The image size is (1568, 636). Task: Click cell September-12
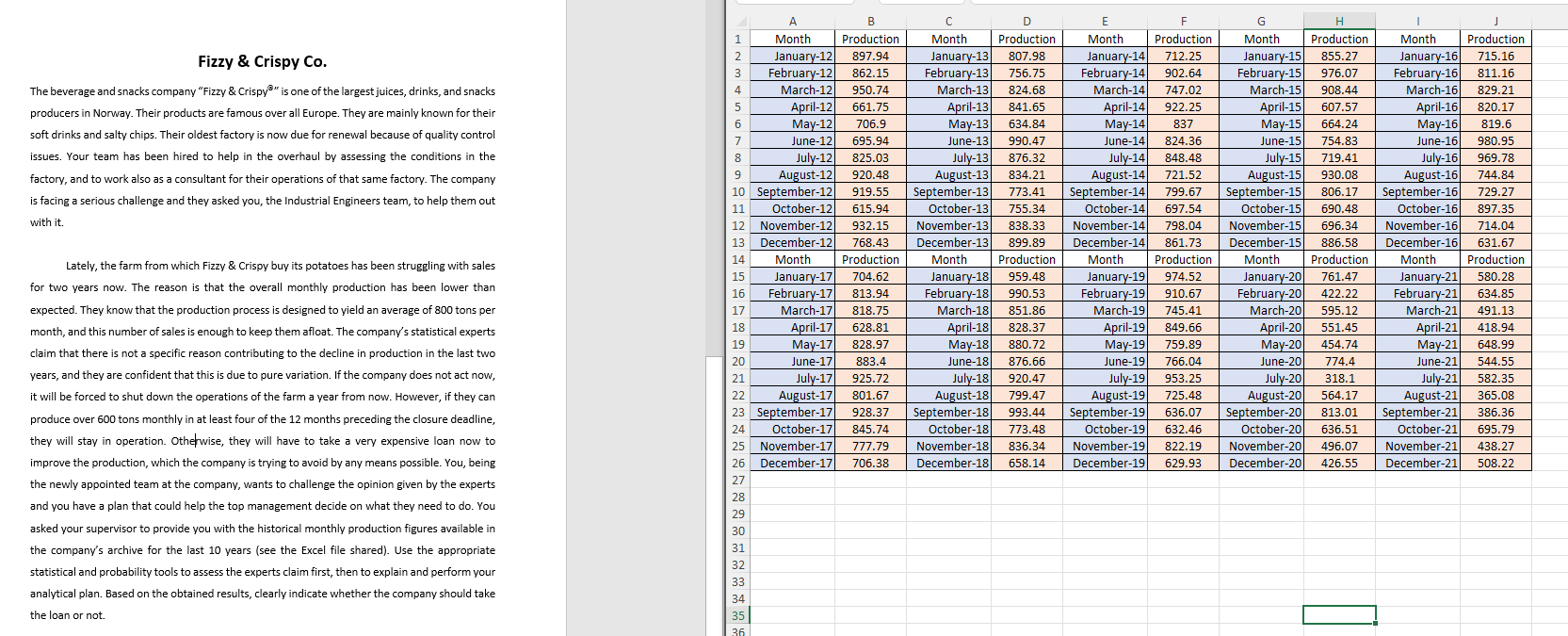(x=792, y=191)
